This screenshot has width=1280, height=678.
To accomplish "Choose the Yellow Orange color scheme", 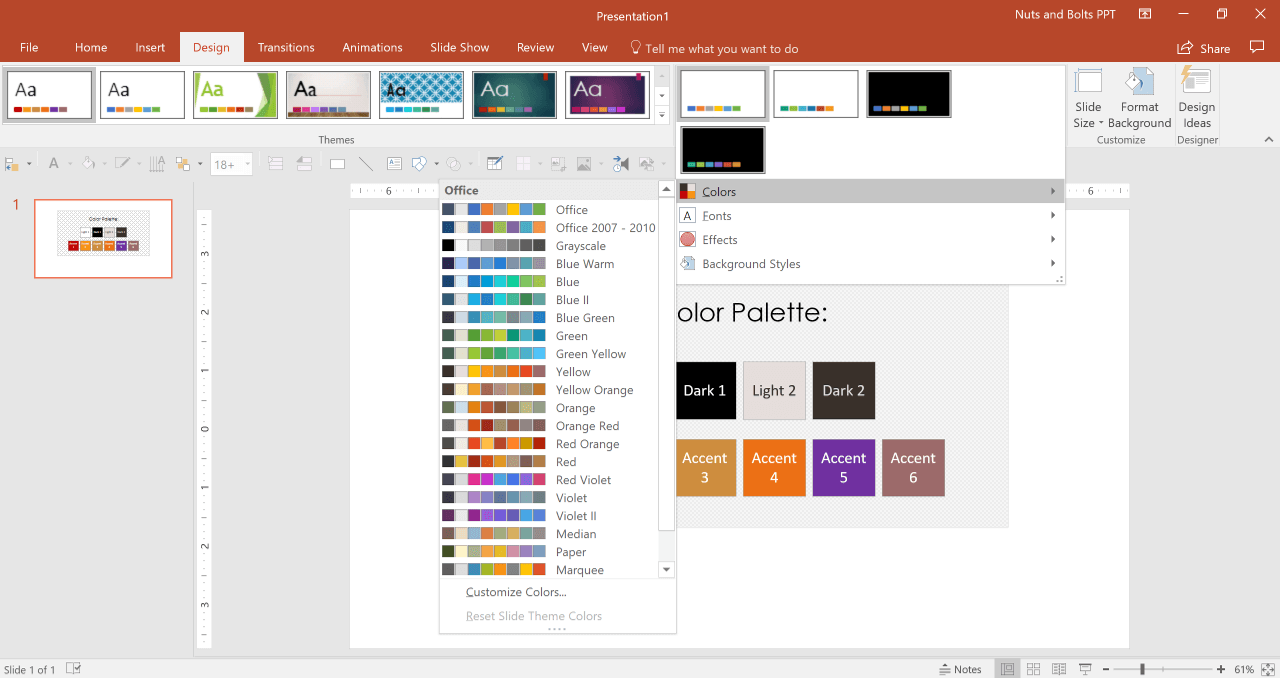I will coord(549,389).
